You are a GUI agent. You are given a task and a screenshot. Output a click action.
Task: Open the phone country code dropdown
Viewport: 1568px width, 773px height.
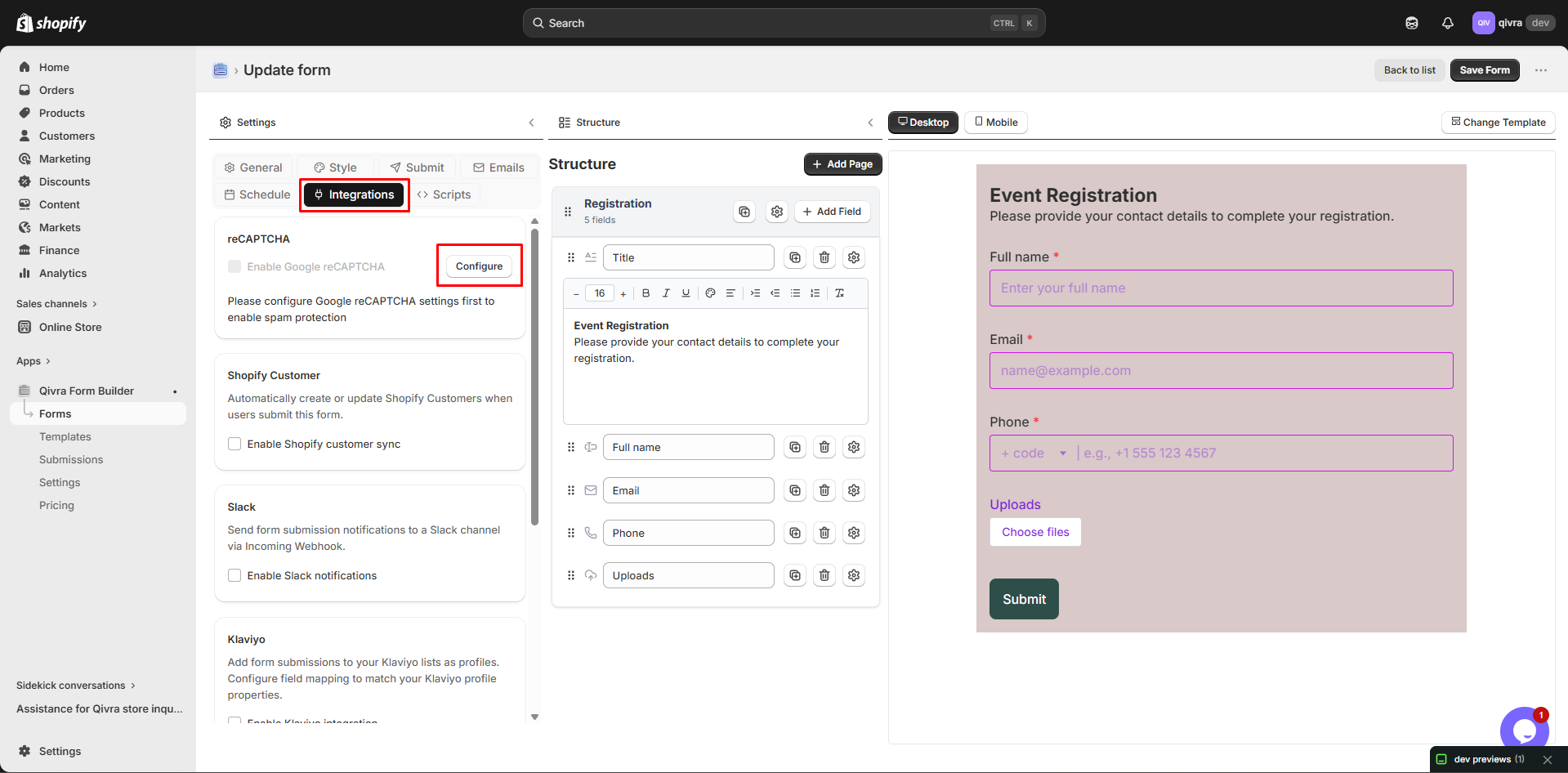click(1034, 454)
